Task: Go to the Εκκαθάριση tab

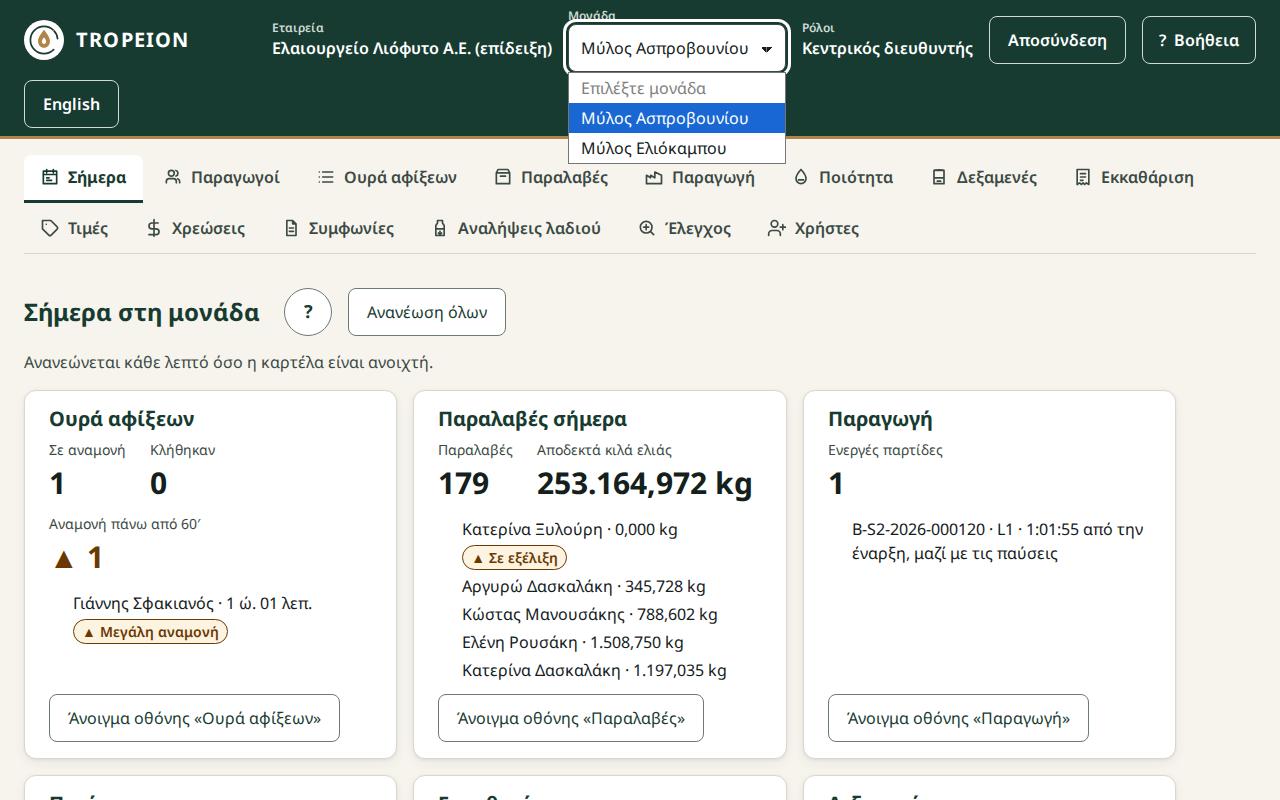Action: (x=1134, y=177)
